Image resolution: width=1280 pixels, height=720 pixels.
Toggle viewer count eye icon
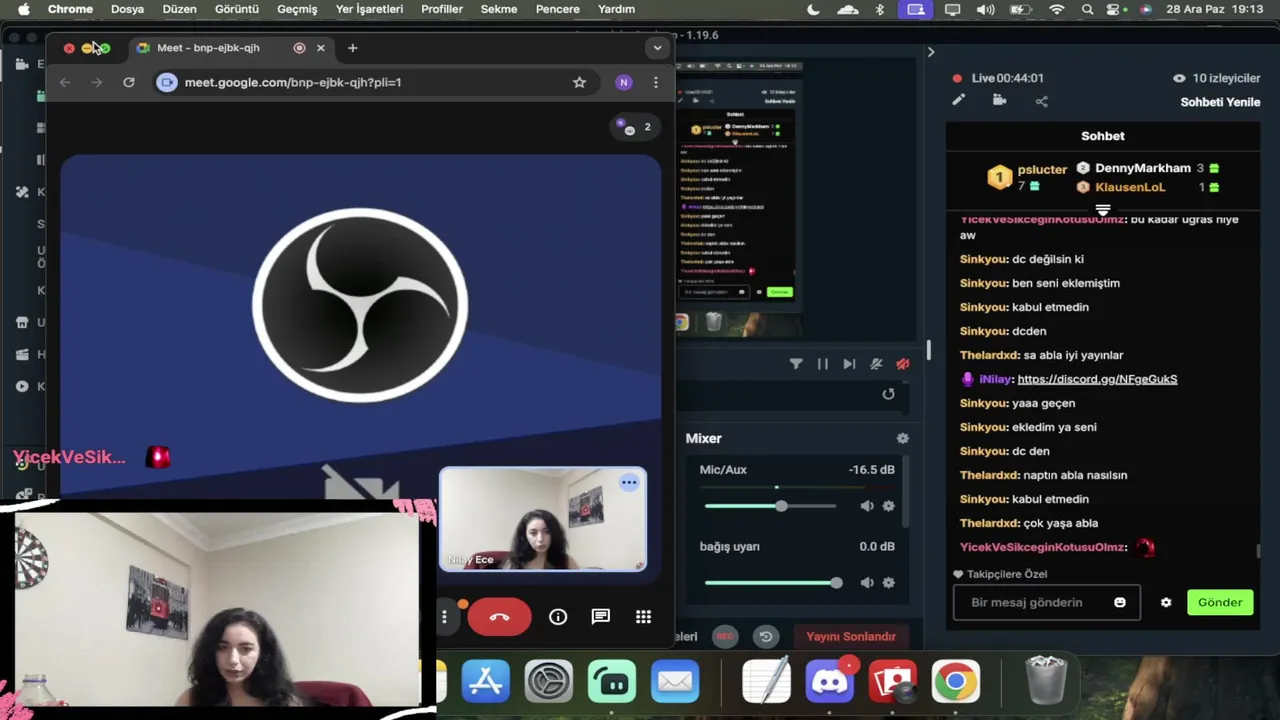pos(1179,78)
